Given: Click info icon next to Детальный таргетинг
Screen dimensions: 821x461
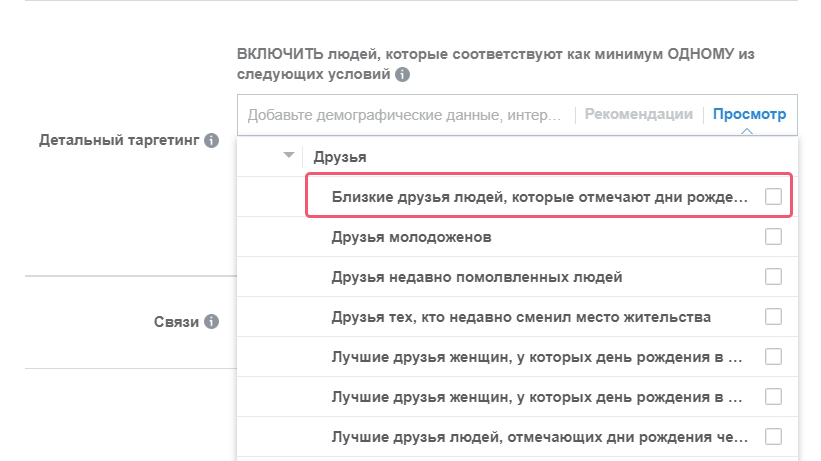Looking at the screenshot, I should (x=212, y=140).
